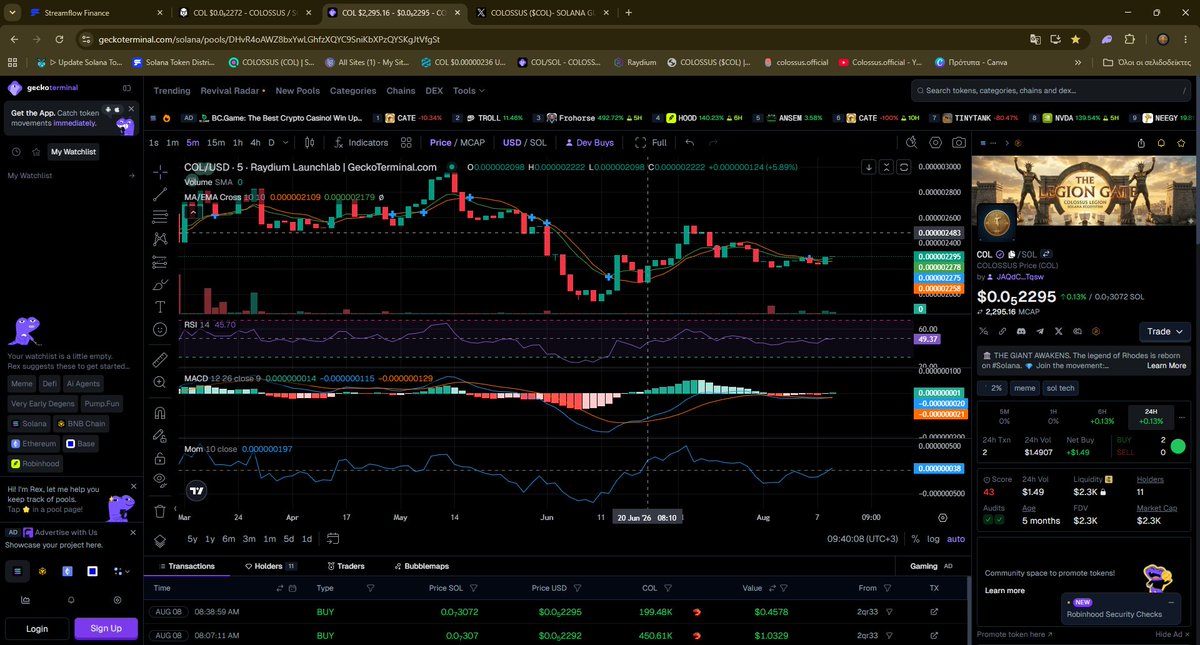Click the token search field
The image size is (1200, 645).
point(1053,91)
